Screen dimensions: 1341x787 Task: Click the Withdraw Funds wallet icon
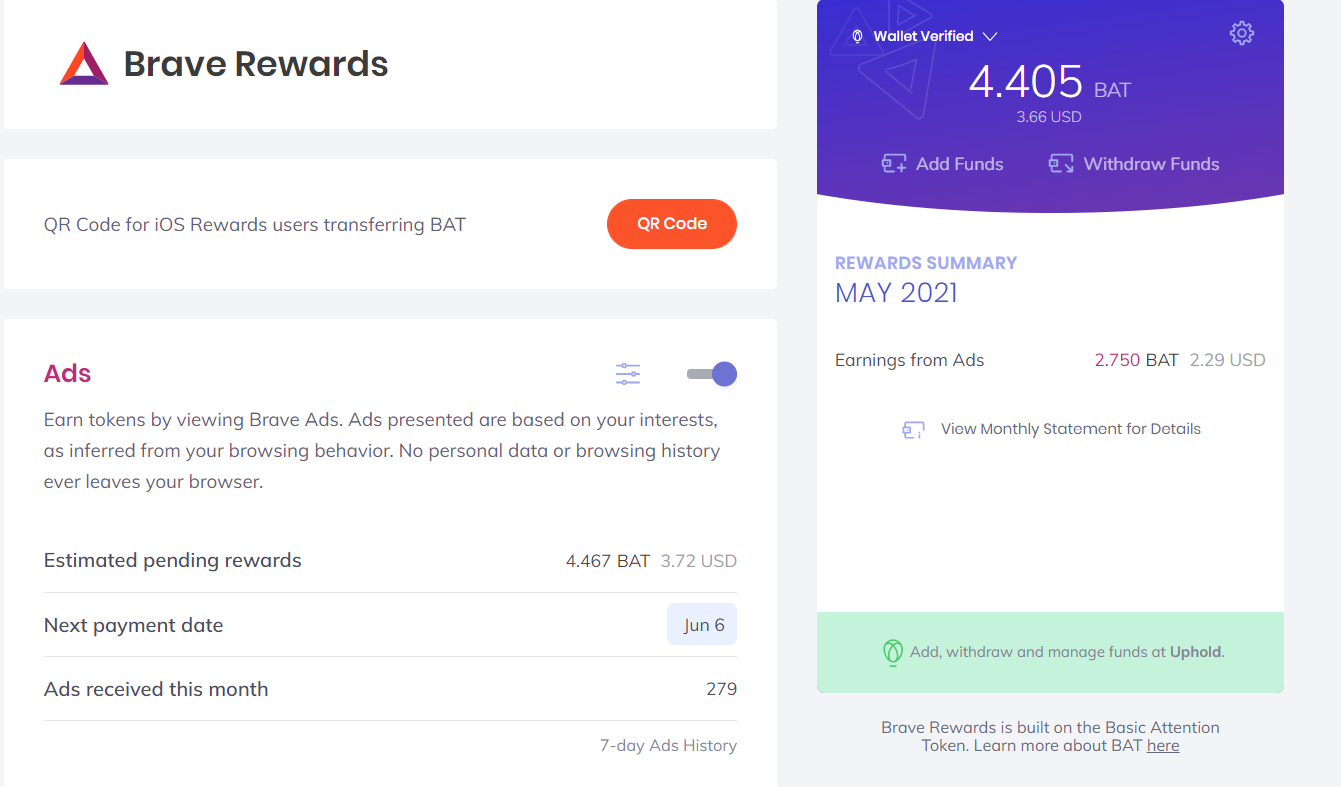point(1061,163)
